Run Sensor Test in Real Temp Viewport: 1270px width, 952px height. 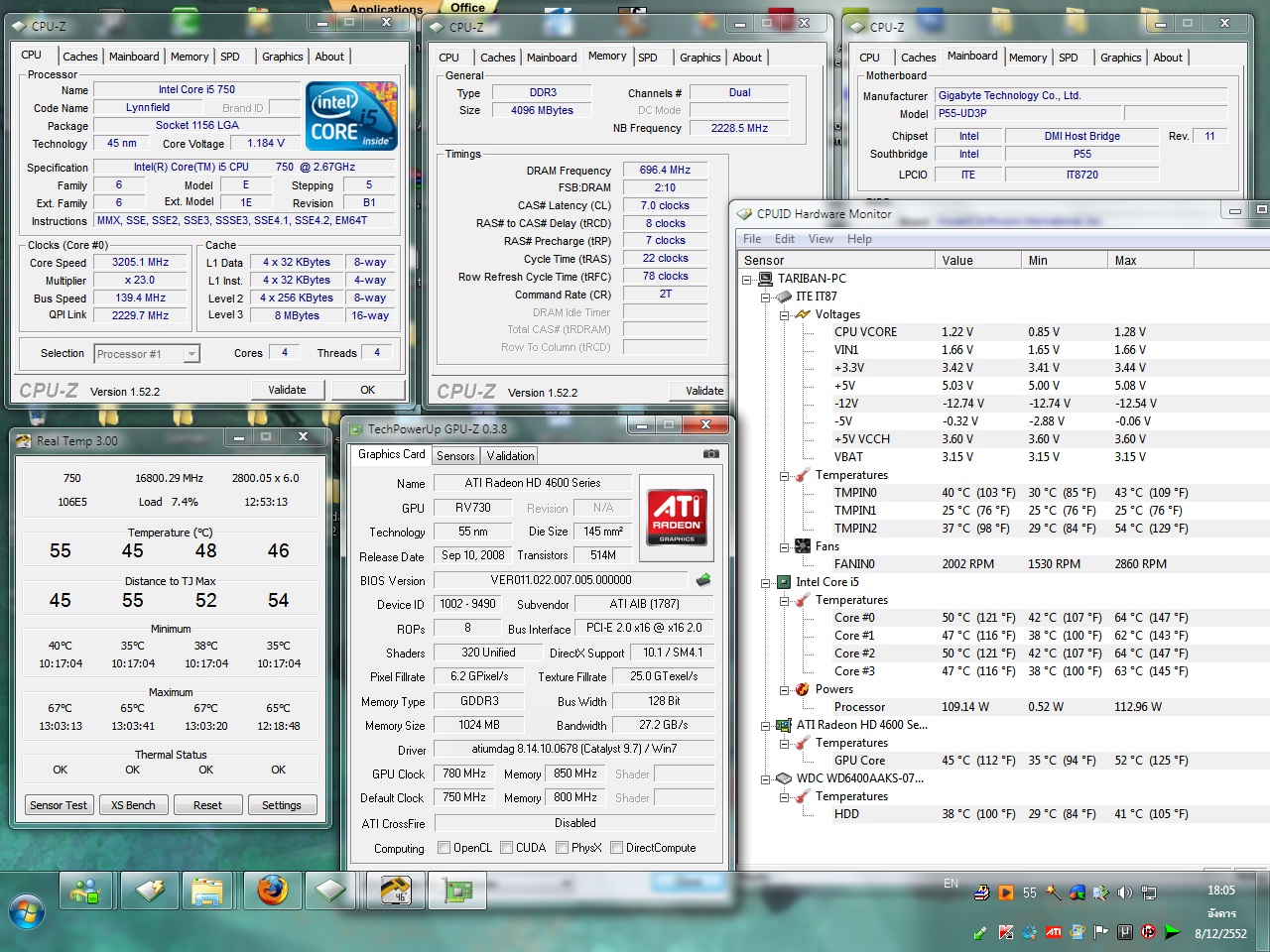point(59,805)
